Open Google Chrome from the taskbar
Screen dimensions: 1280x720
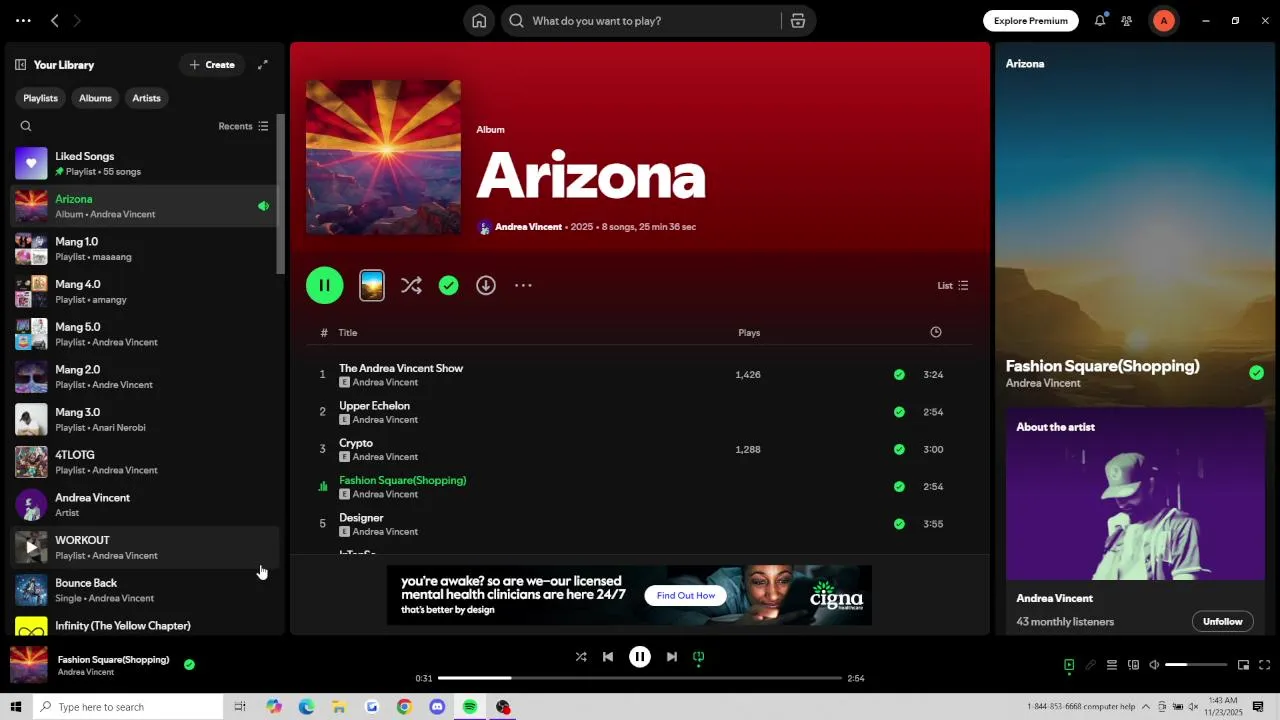404,707
